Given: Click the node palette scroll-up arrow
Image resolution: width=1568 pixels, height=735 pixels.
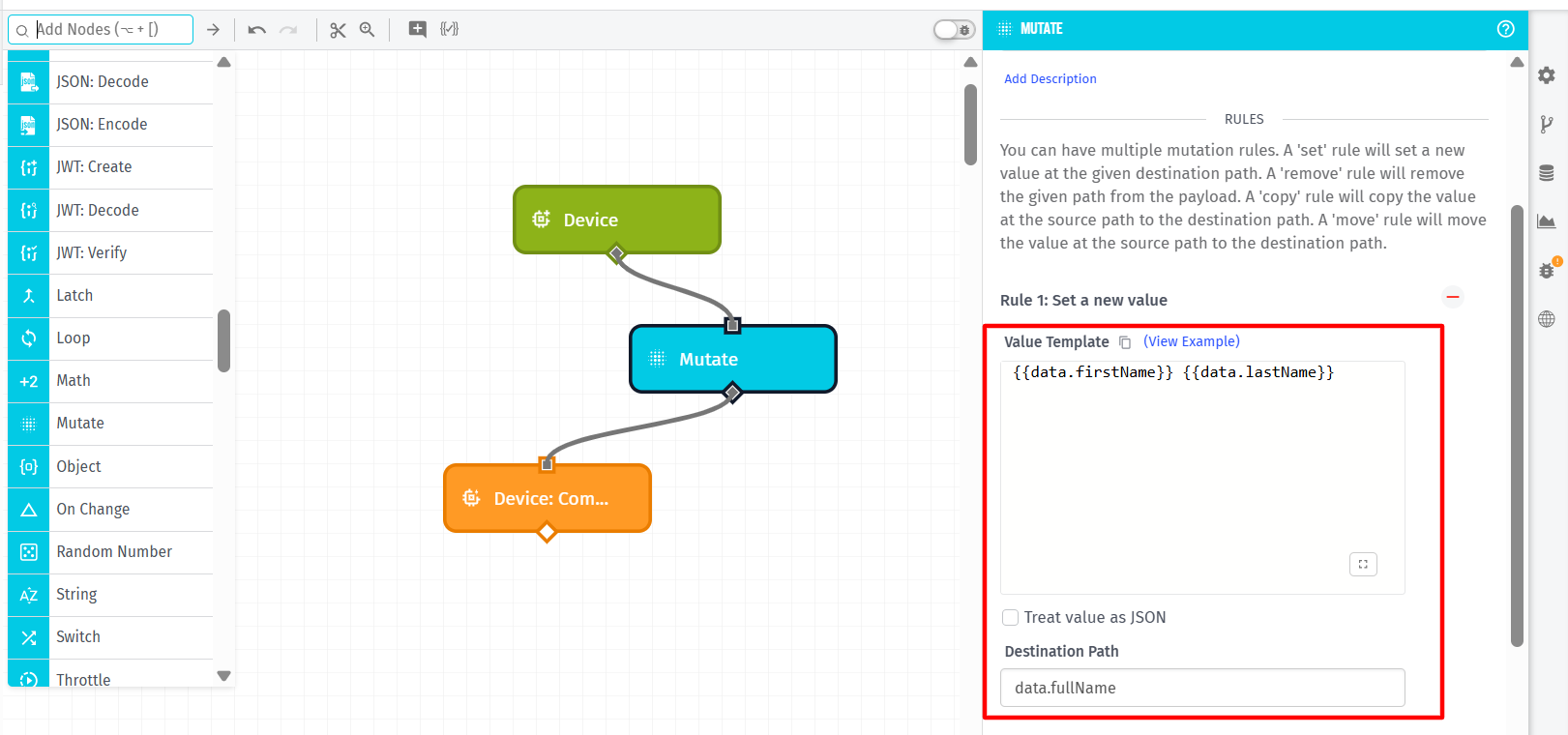Looking at the screenshot, I should tap(224, 63).
